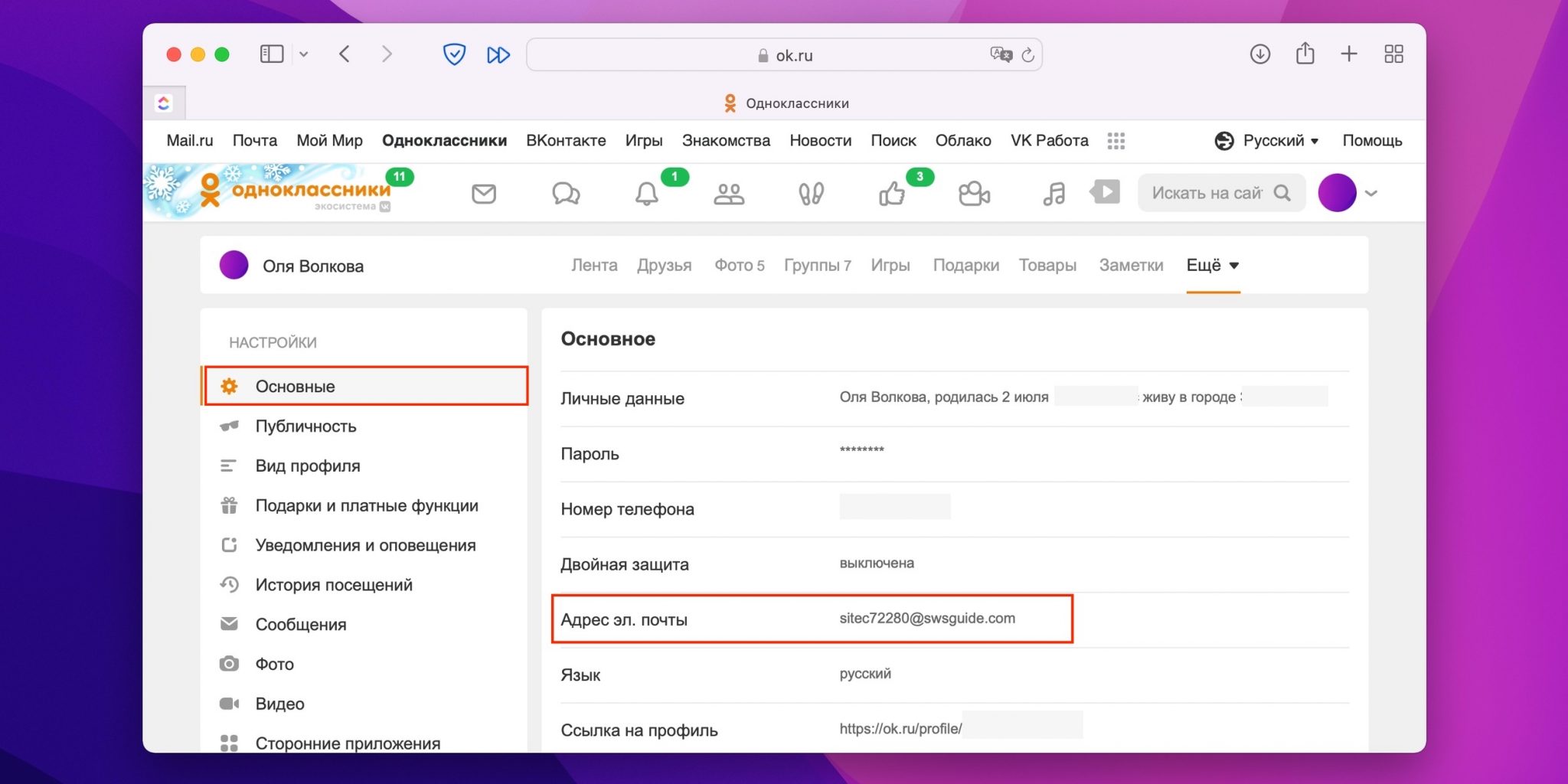
Task: Open the Safari downloads icon
Action: 1260,54
